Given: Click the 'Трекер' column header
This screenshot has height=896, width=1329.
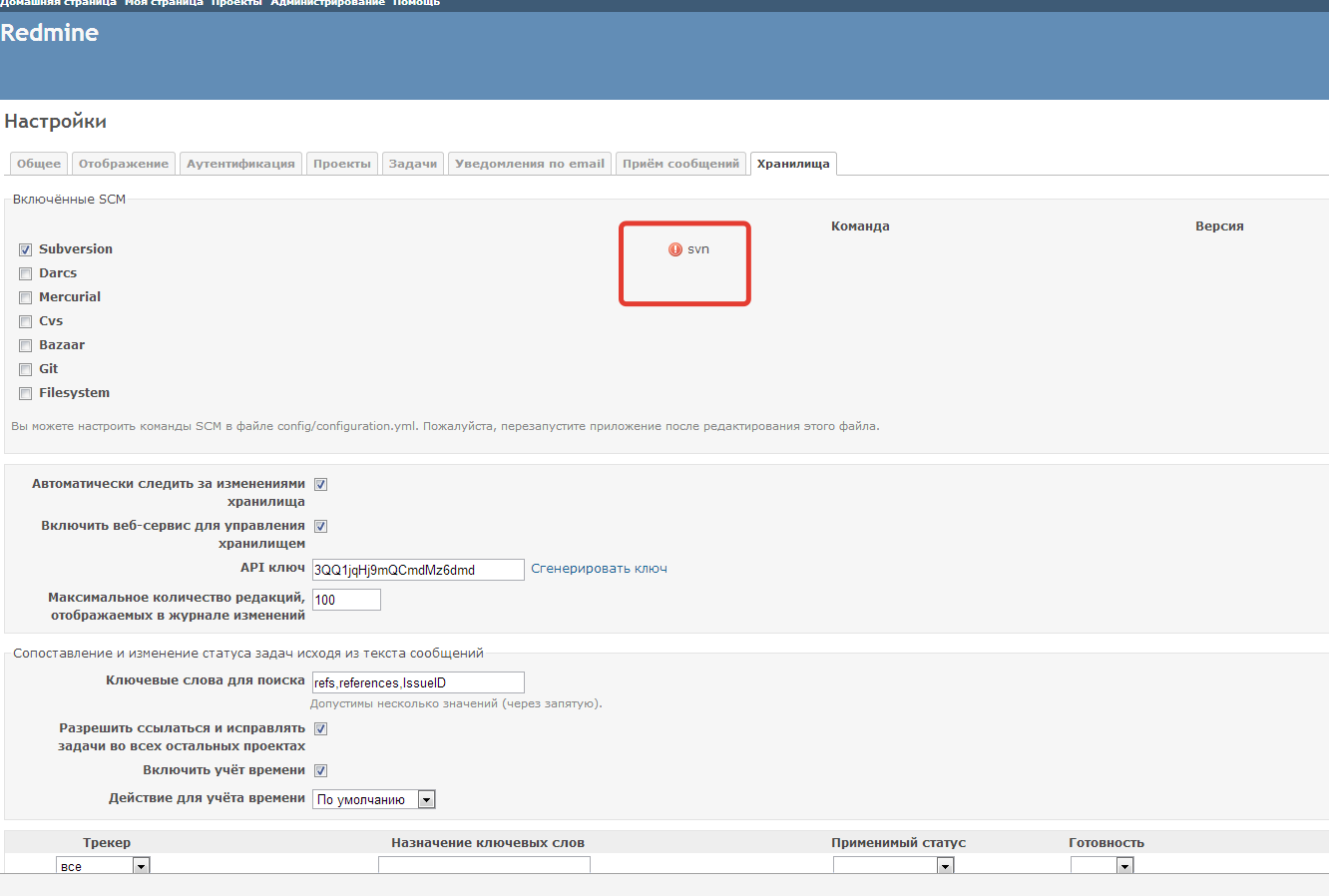Looking at the screenshot, I should pos(107,843).
